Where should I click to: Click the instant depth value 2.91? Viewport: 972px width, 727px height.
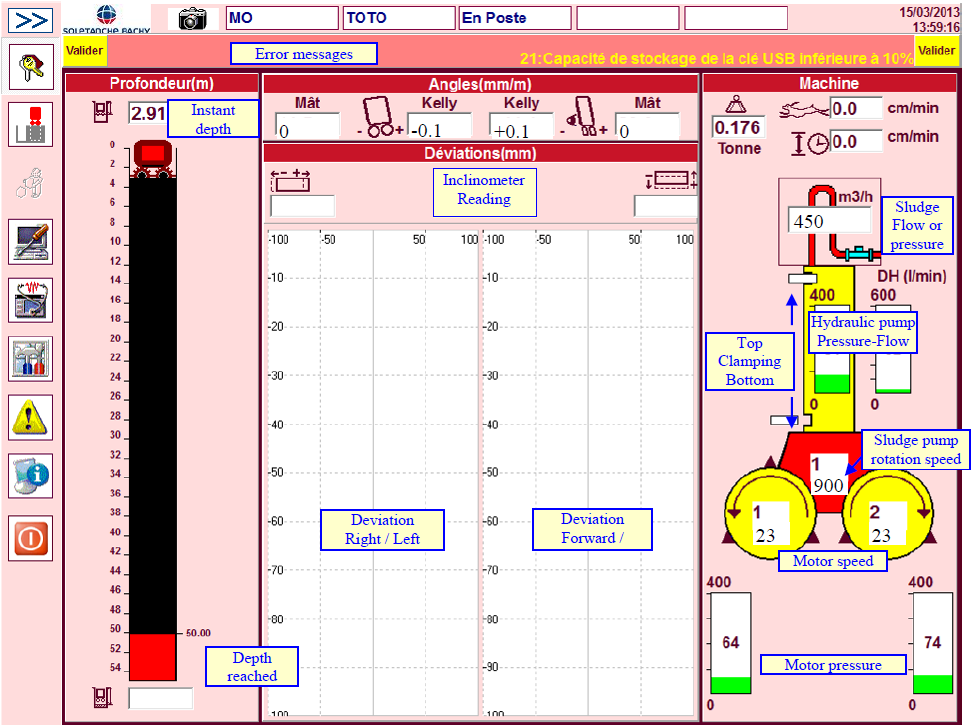[x=148, y=114]
